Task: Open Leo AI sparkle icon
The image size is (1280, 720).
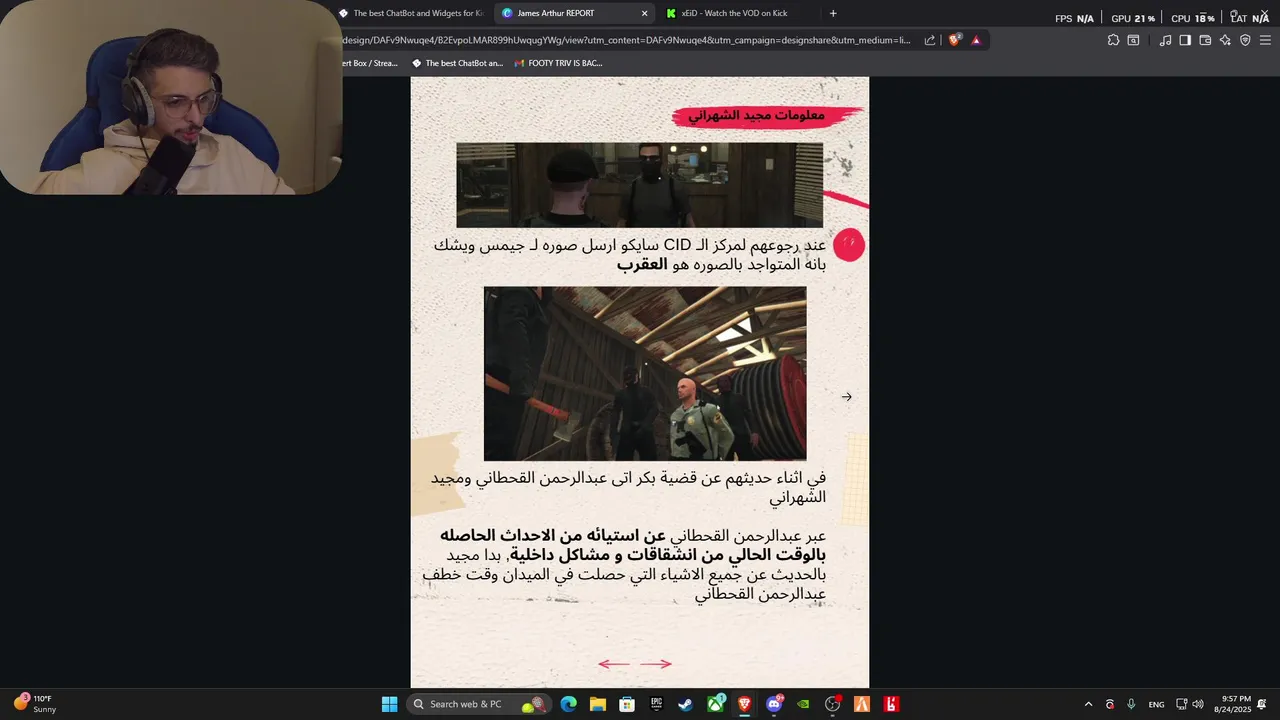Action: [1225, 40]
